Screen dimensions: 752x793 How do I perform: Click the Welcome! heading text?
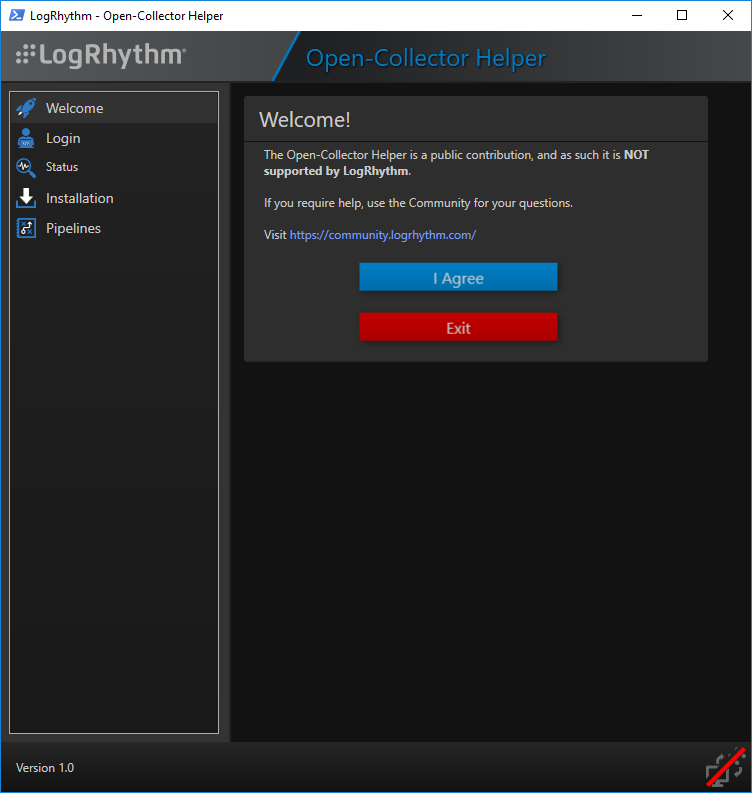[x=304, y=120]
